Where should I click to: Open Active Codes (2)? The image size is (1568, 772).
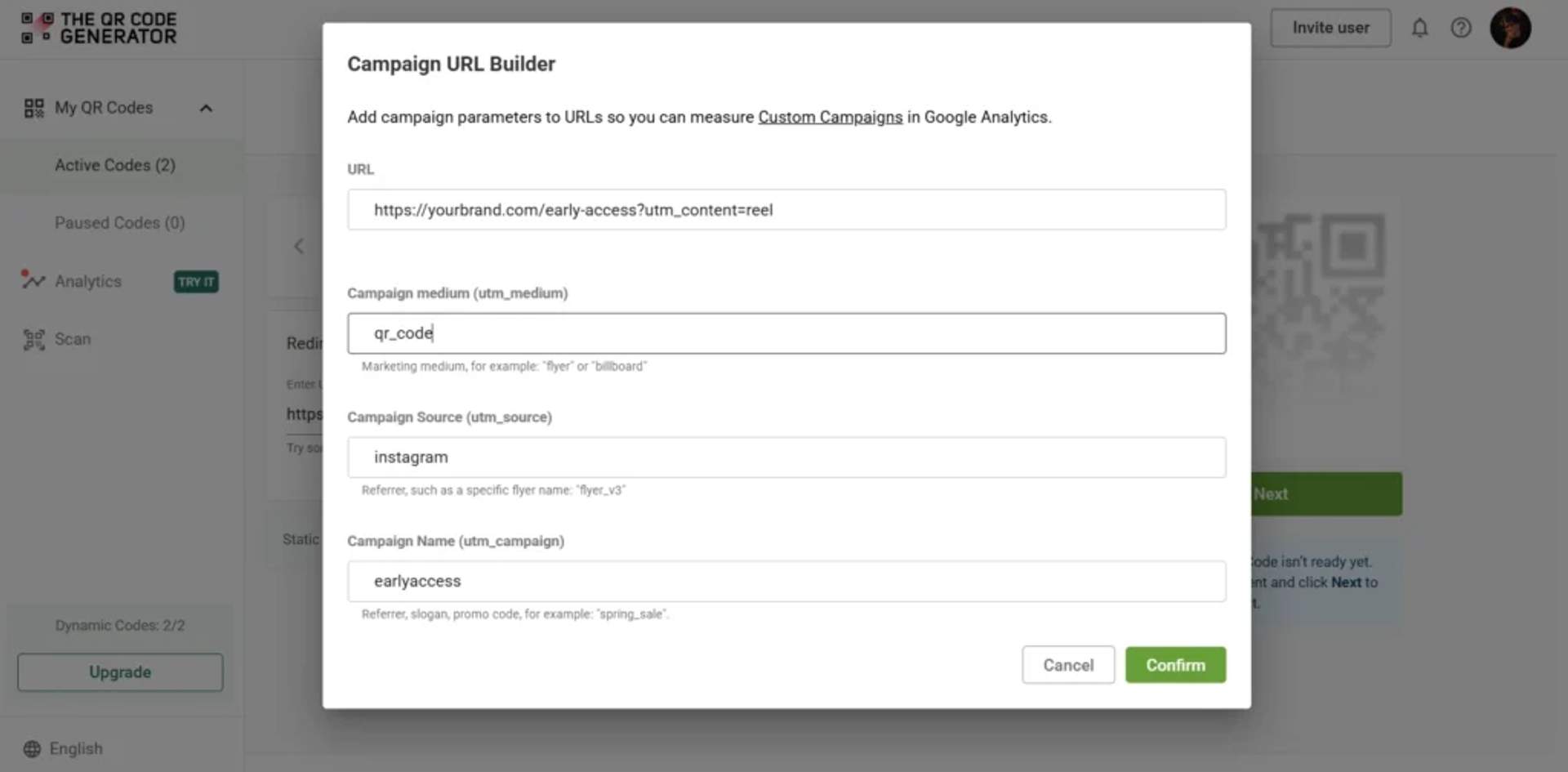(x=115, y=165)
